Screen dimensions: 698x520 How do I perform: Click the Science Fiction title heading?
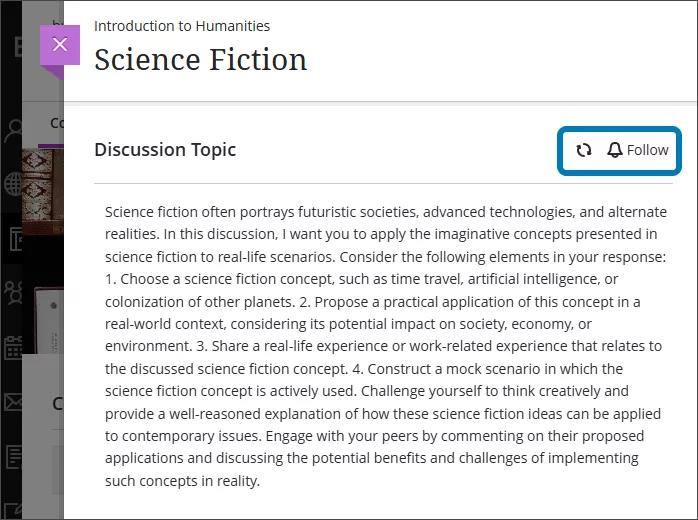(x=200, y=60)
